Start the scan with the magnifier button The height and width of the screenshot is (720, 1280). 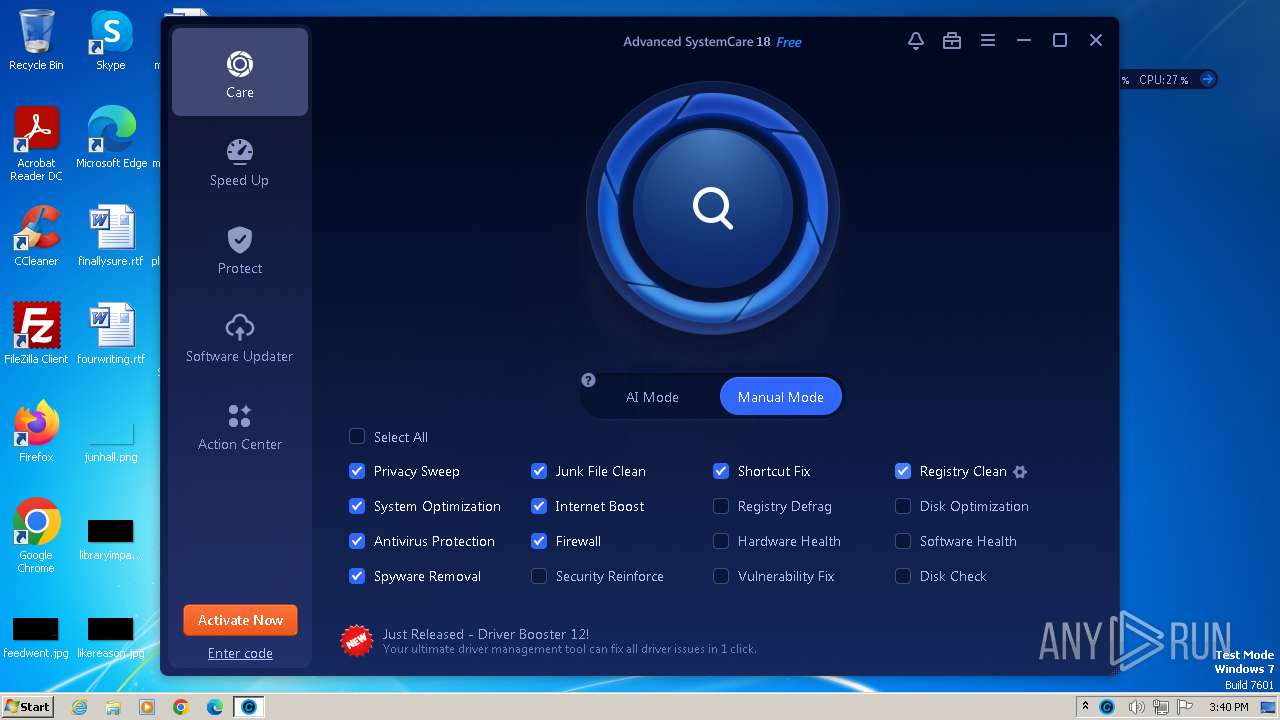pos(713,208)
